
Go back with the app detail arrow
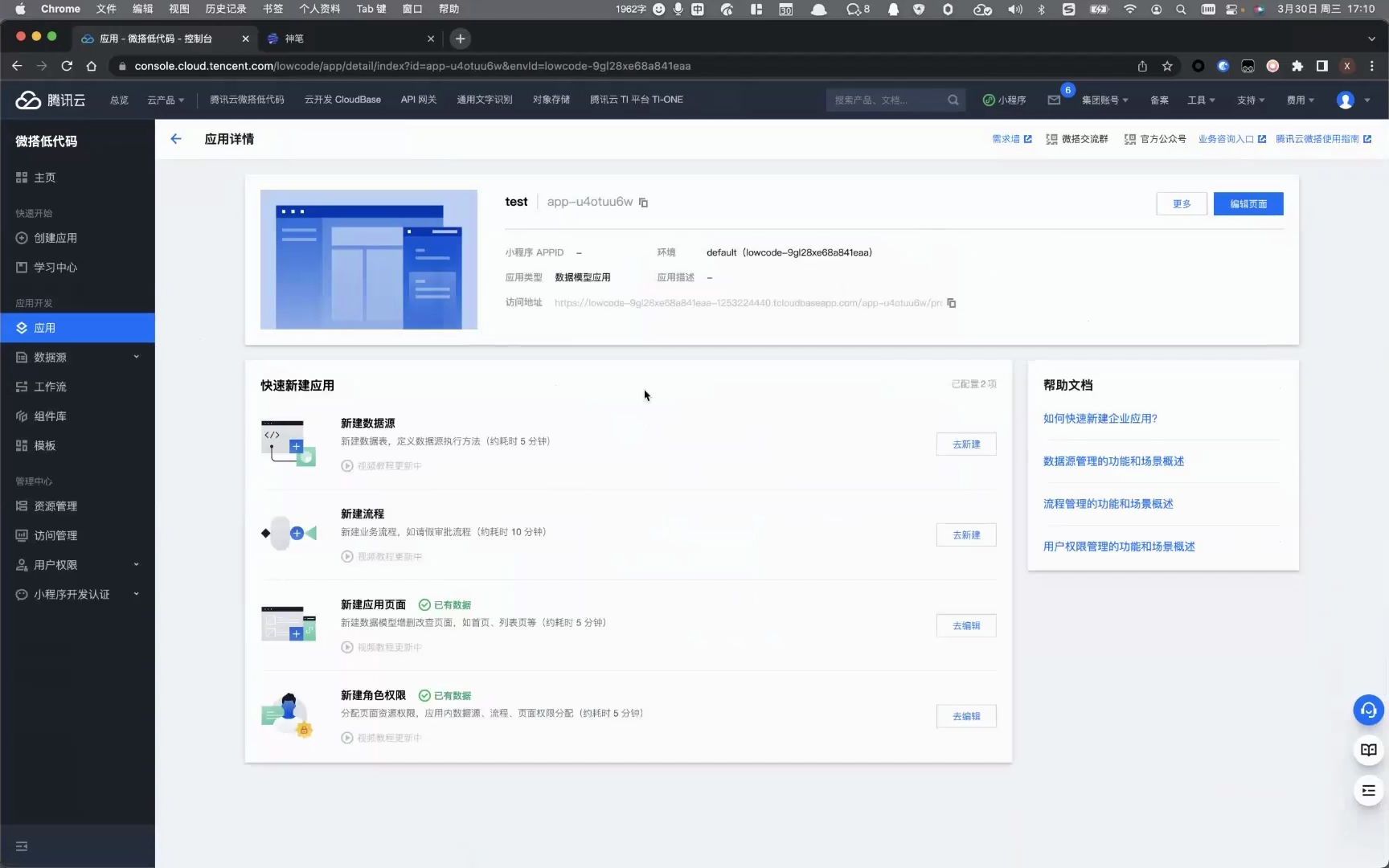click(x=176, y=139)
